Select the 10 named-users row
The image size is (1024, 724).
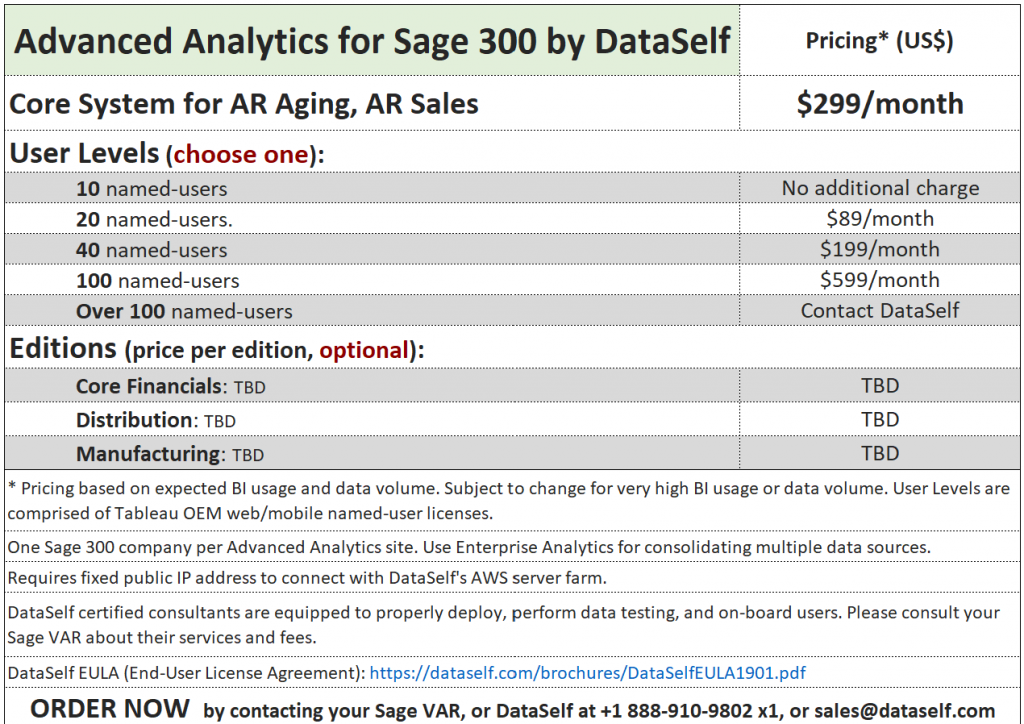tap(152, 188)
